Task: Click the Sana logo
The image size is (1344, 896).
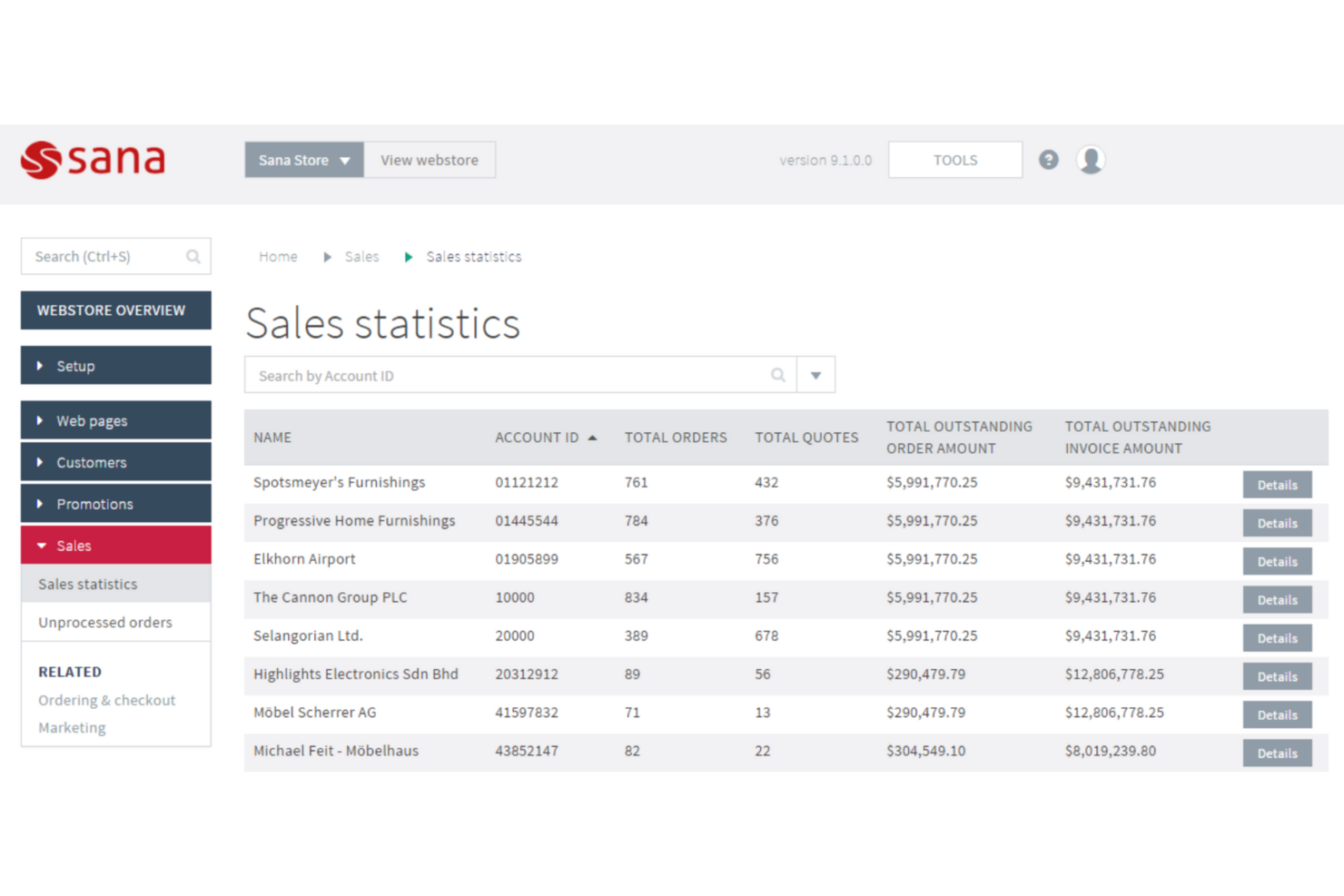Action: (93, 160)
